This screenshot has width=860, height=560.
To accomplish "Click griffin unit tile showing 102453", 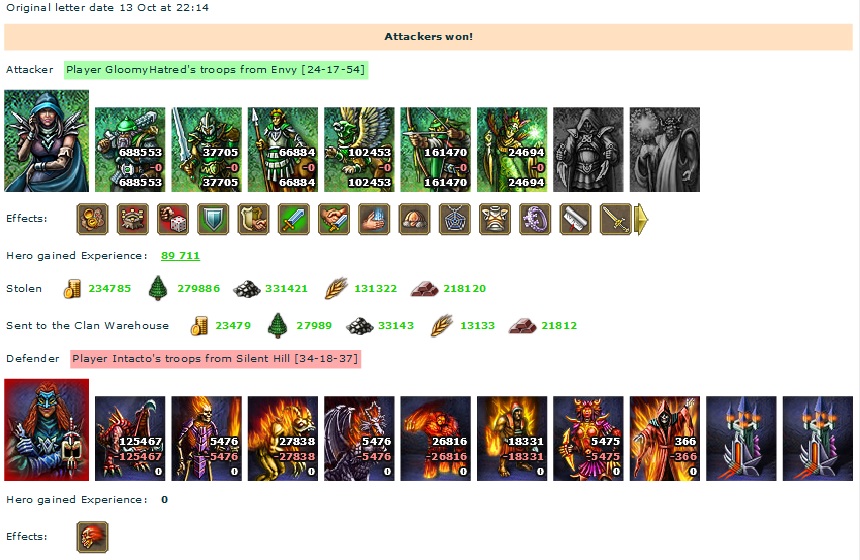I will click(x=359, y=149).
